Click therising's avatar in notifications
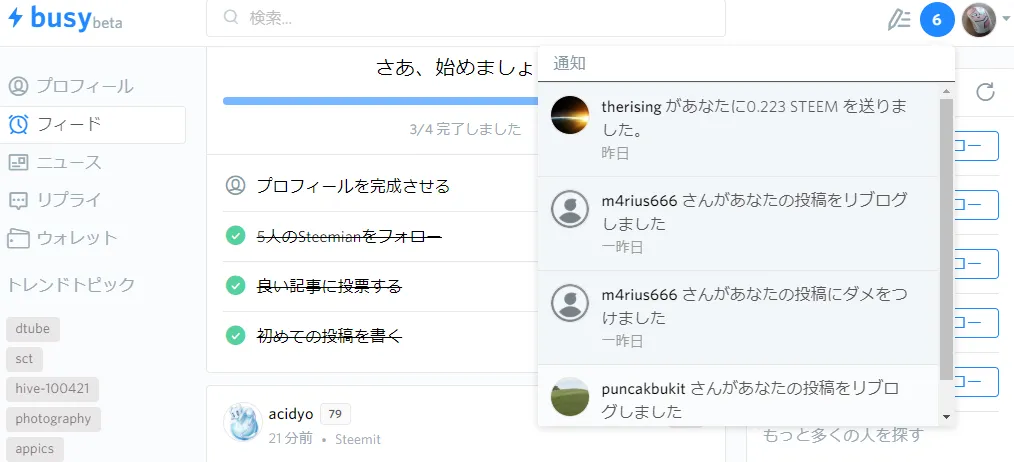Viewport: 1014px width, 462px height. click(570, 116)
